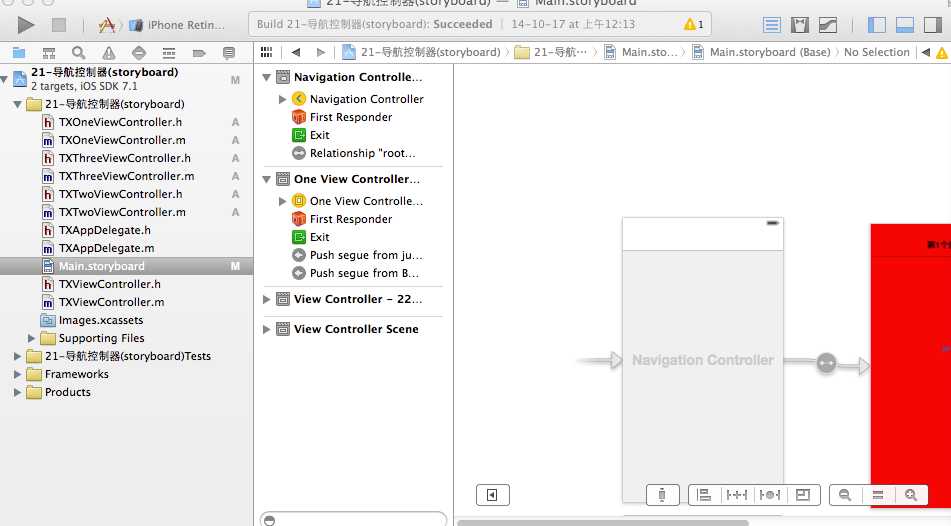Switch to the Version editor

point(828,25)
